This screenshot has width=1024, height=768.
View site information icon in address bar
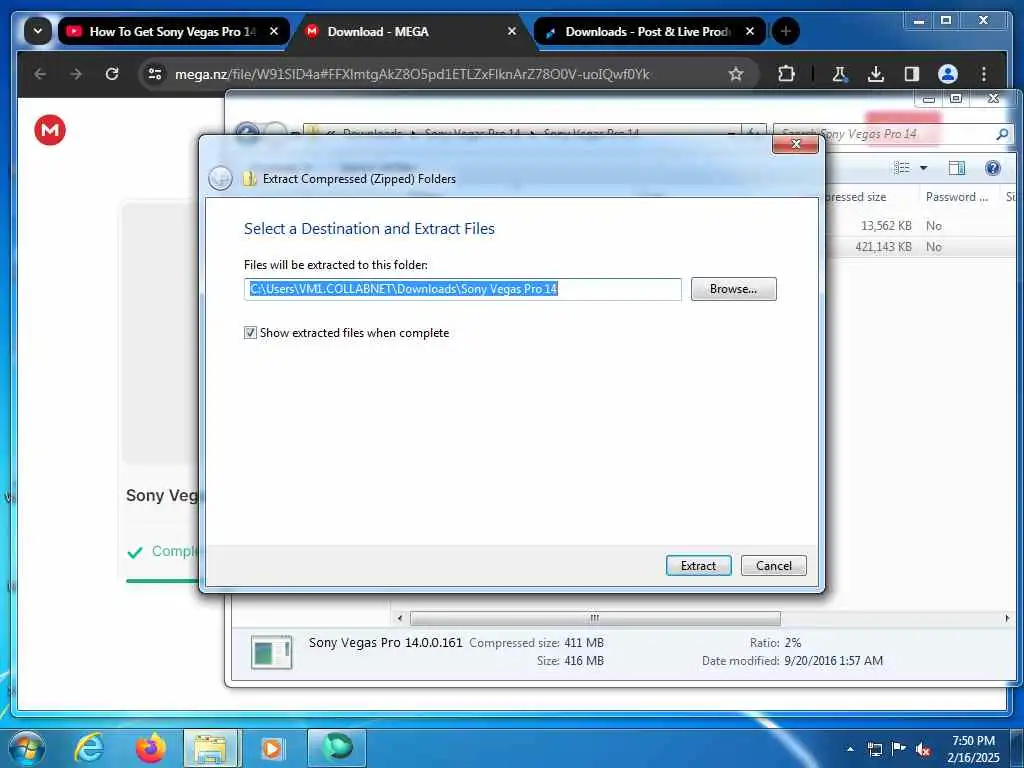tap(155, 74)
